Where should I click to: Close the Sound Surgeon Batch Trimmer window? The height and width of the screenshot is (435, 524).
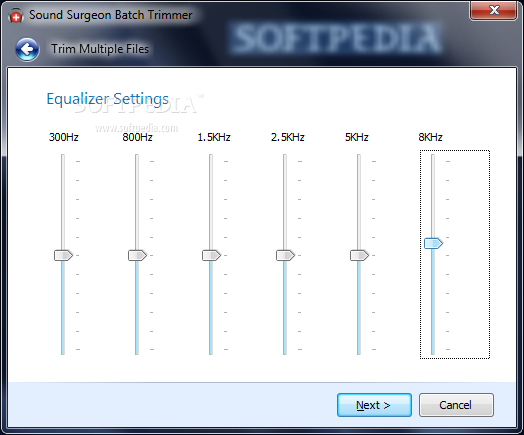pyautogui.click(x=494, y=10)
